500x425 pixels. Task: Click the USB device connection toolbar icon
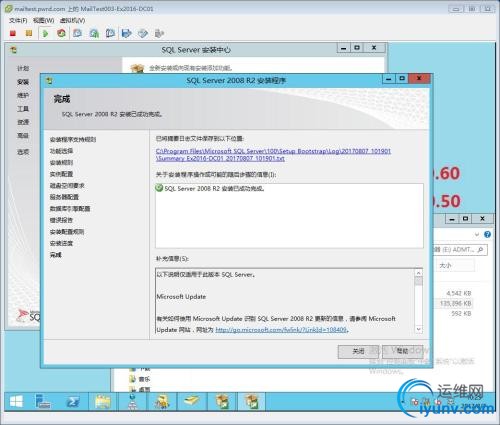point(159,33)
